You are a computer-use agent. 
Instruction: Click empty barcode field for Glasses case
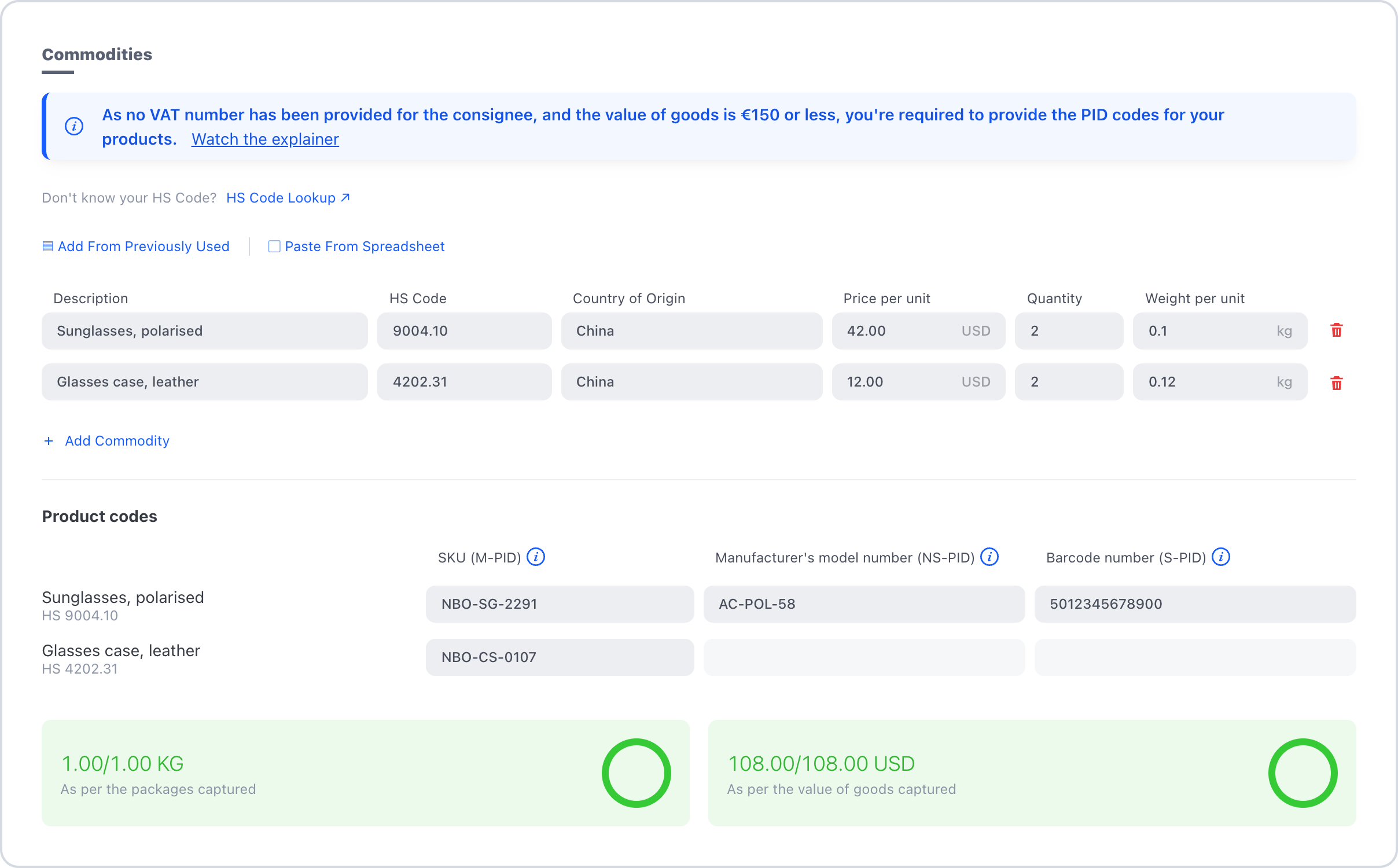(x=1195, y=657)
